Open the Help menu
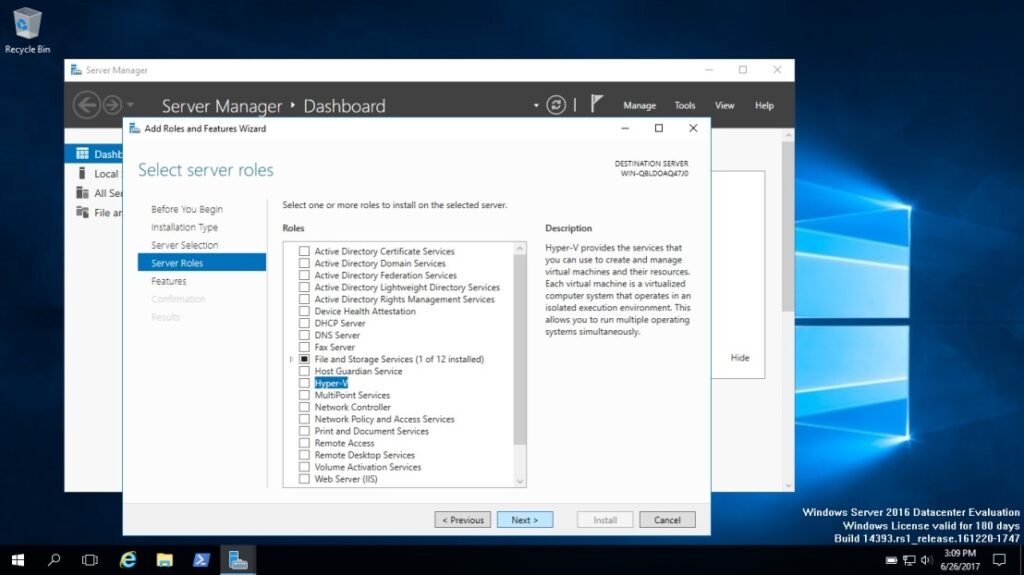Image resolution: width=1024 pixels, height=575 pixels. (x=764, y=105)
